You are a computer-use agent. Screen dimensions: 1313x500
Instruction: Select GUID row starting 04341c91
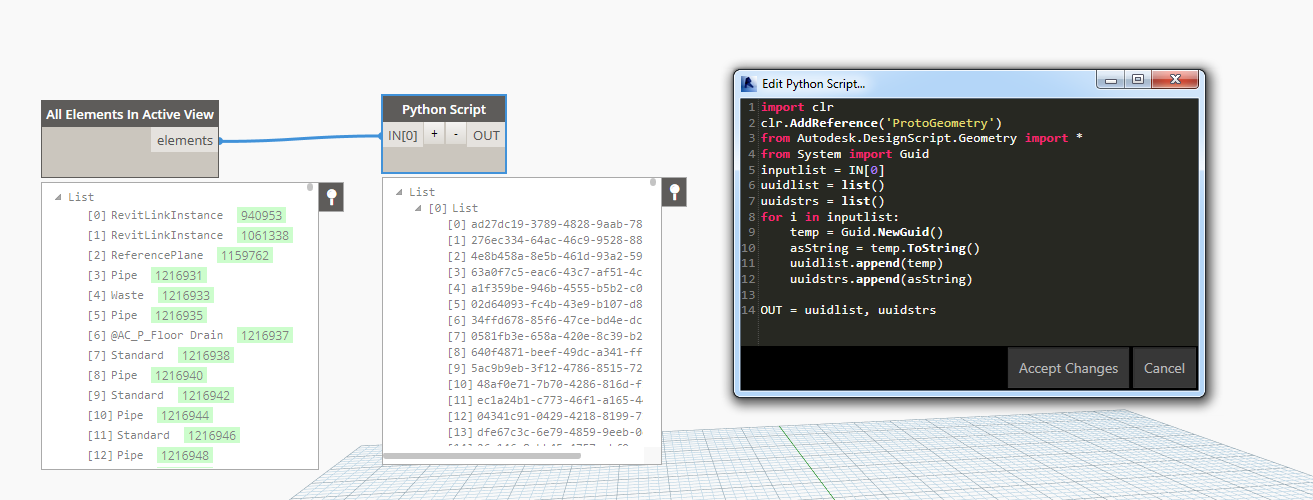click(x=545, y=416)
